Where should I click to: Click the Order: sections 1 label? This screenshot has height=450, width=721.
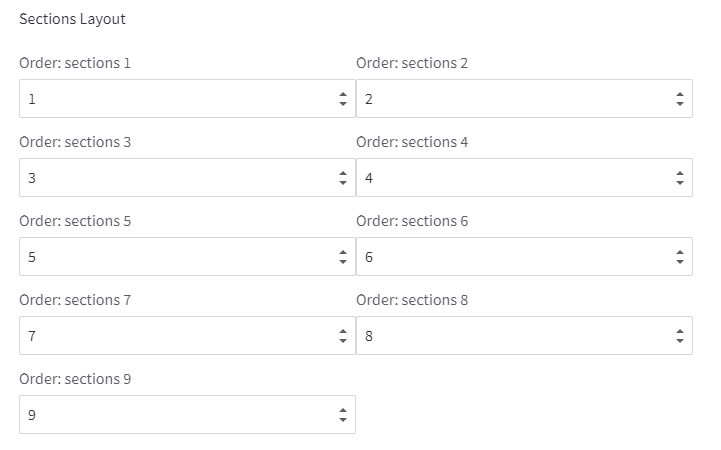75,63
